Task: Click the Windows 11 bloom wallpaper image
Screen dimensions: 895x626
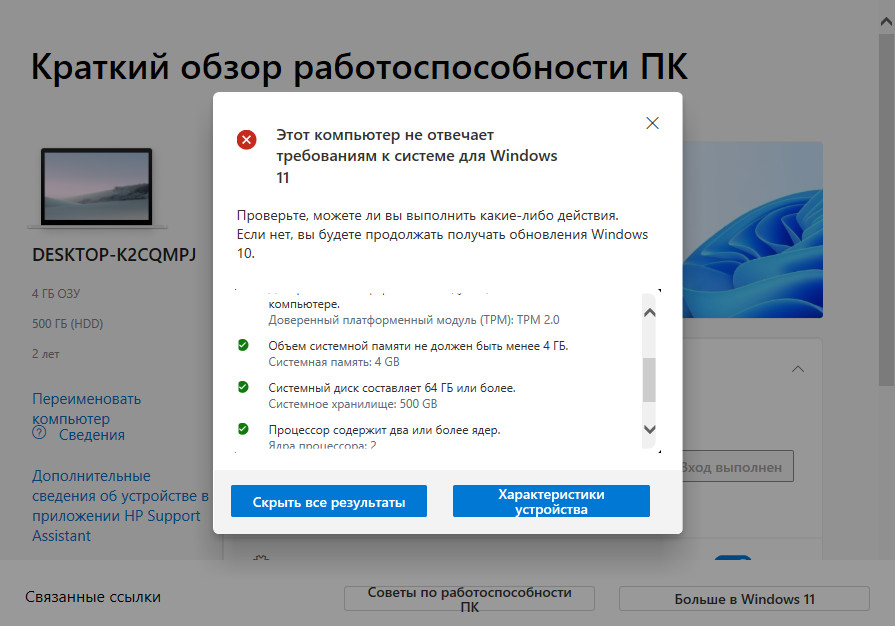Action: click(752, 229)
